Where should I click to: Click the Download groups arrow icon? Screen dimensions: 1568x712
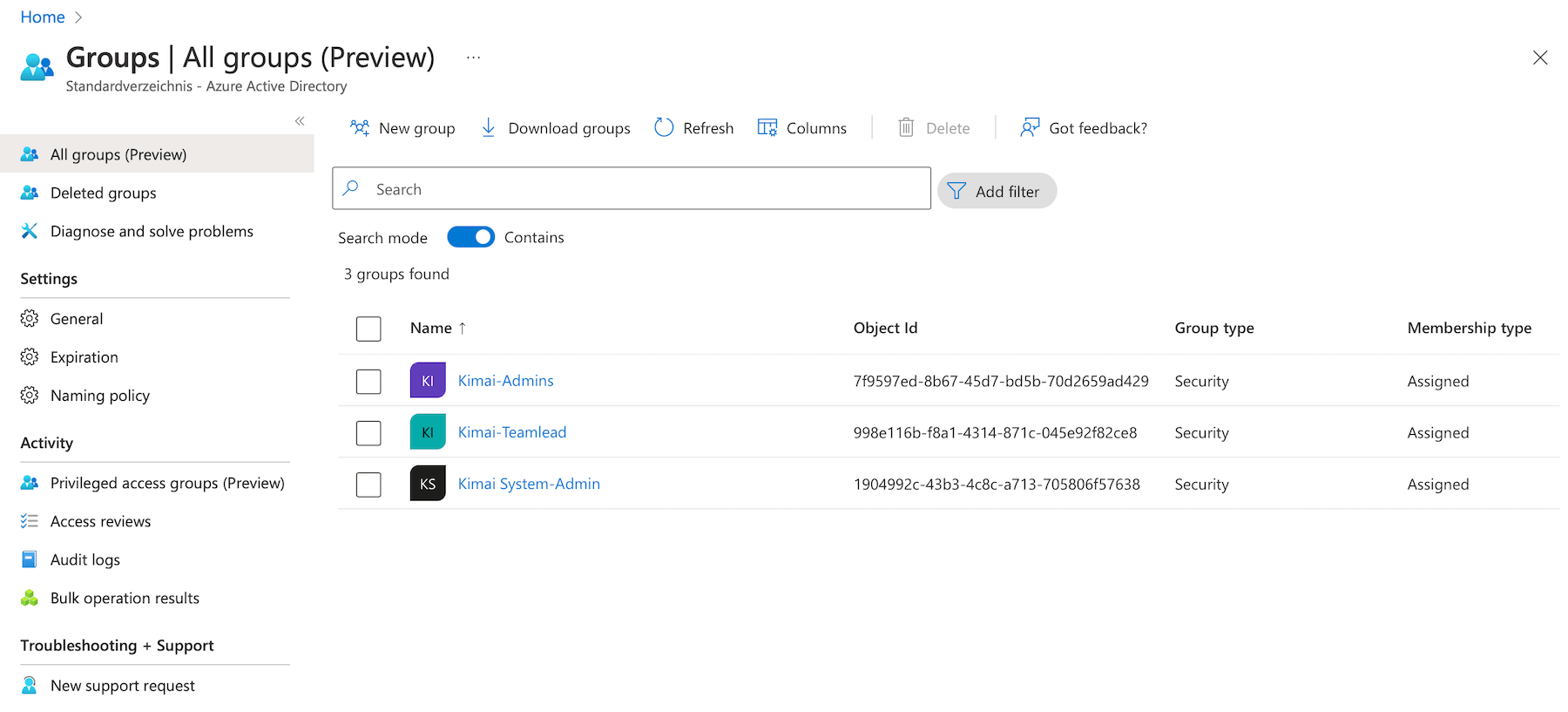[489, 128]
